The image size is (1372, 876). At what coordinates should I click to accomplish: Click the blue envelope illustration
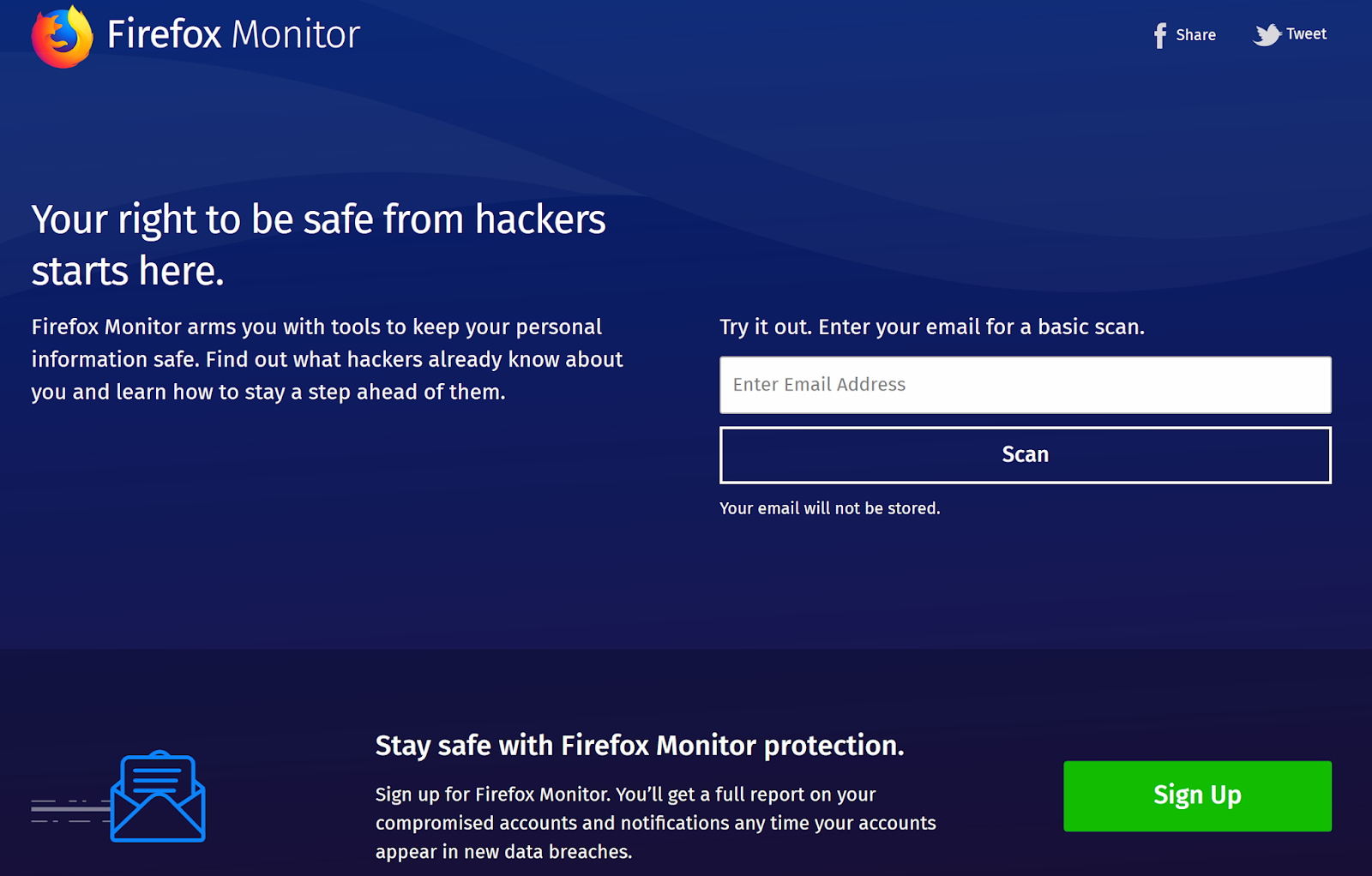tap(159, 797)
